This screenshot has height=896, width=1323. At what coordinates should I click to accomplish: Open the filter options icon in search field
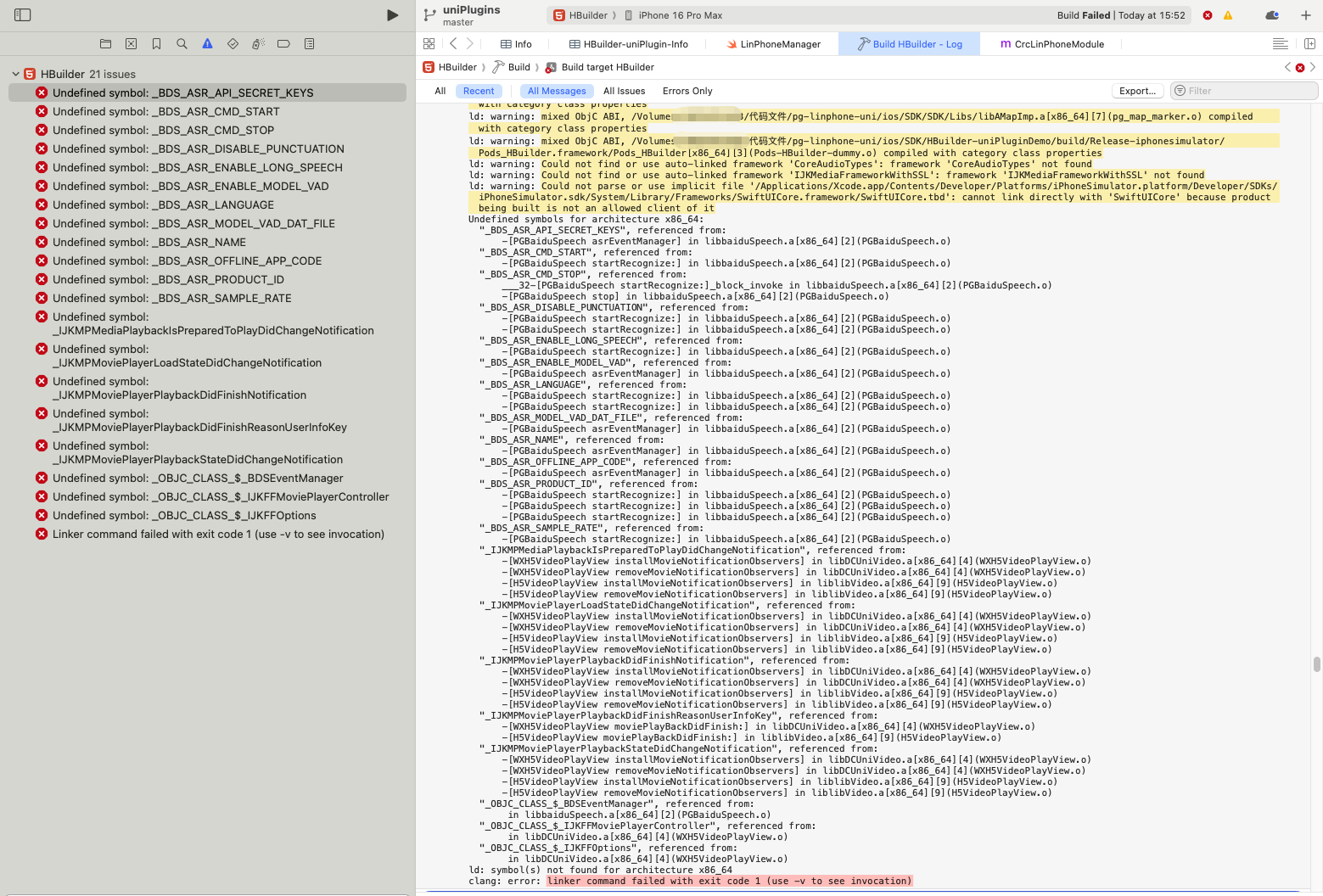(1180, 91)
